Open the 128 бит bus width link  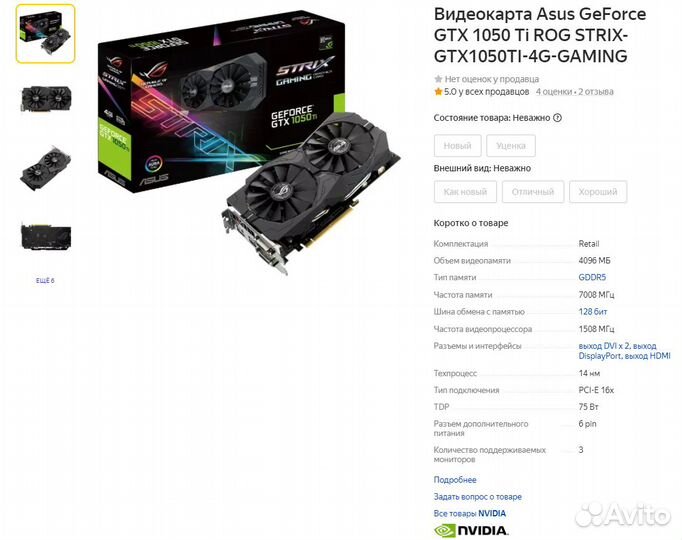(x=593, y=312)
